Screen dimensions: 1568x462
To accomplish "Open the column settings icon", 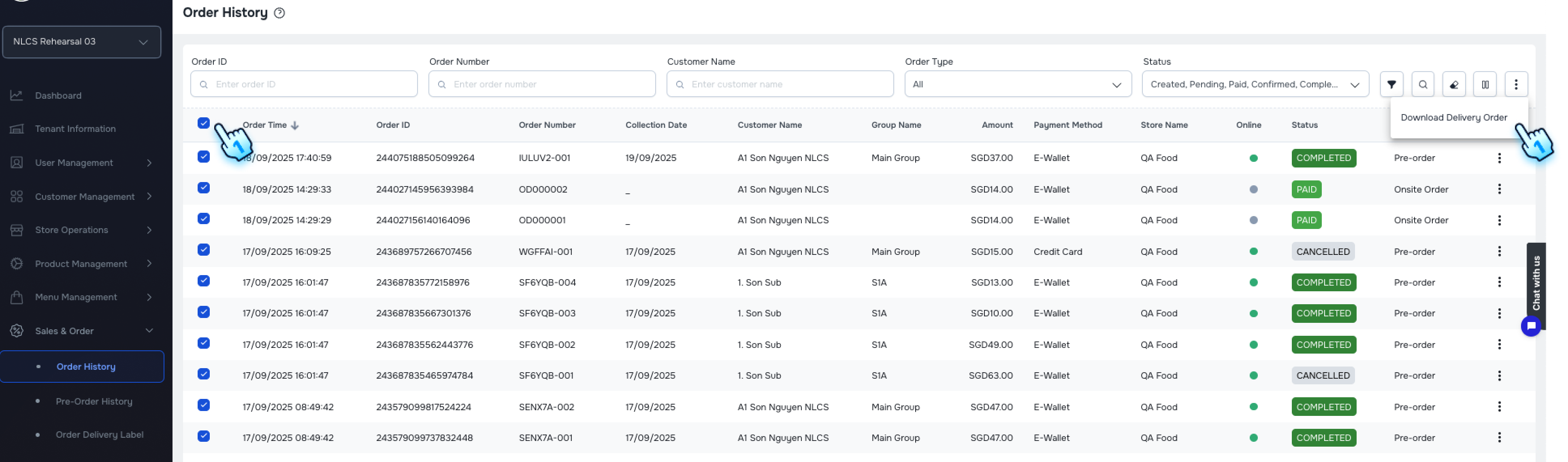I will (x=1485, y=84).
